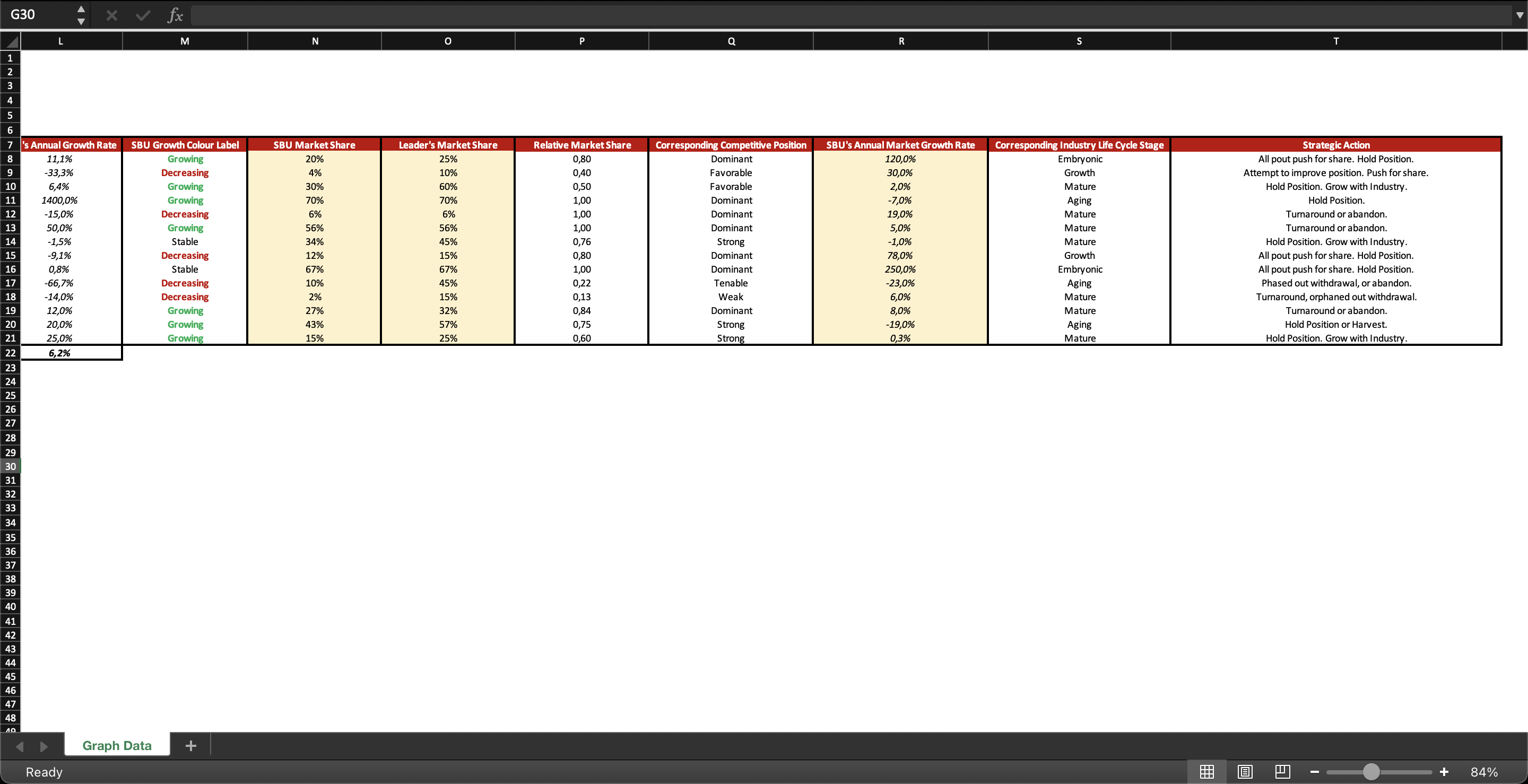Add a new sheet with plus button
The height and width of the screenshot is (784, 1528).
point(190,745)
